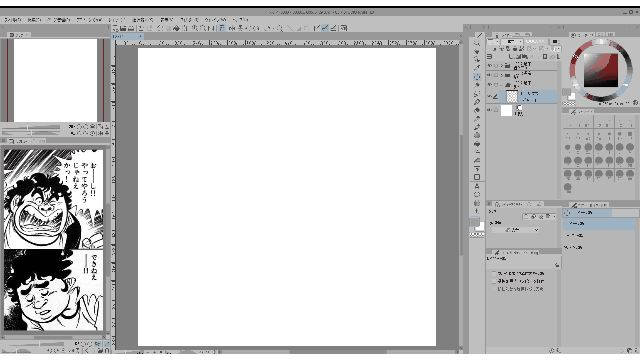Tick the second checkbox in lower-right options panel
Viewport: 640px width, 360px height.
pyautogui.click(x=494, y=281)
